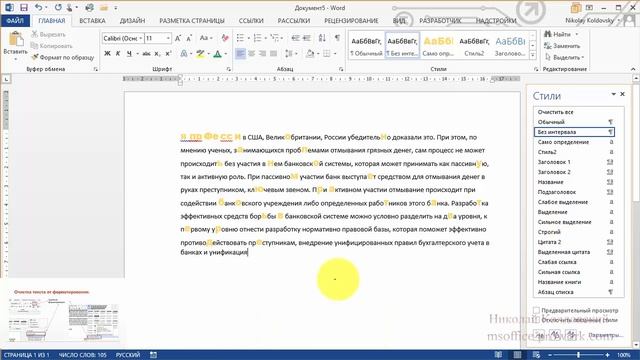Toggle Underline (Ч) formatting

[x=129, y=53]
